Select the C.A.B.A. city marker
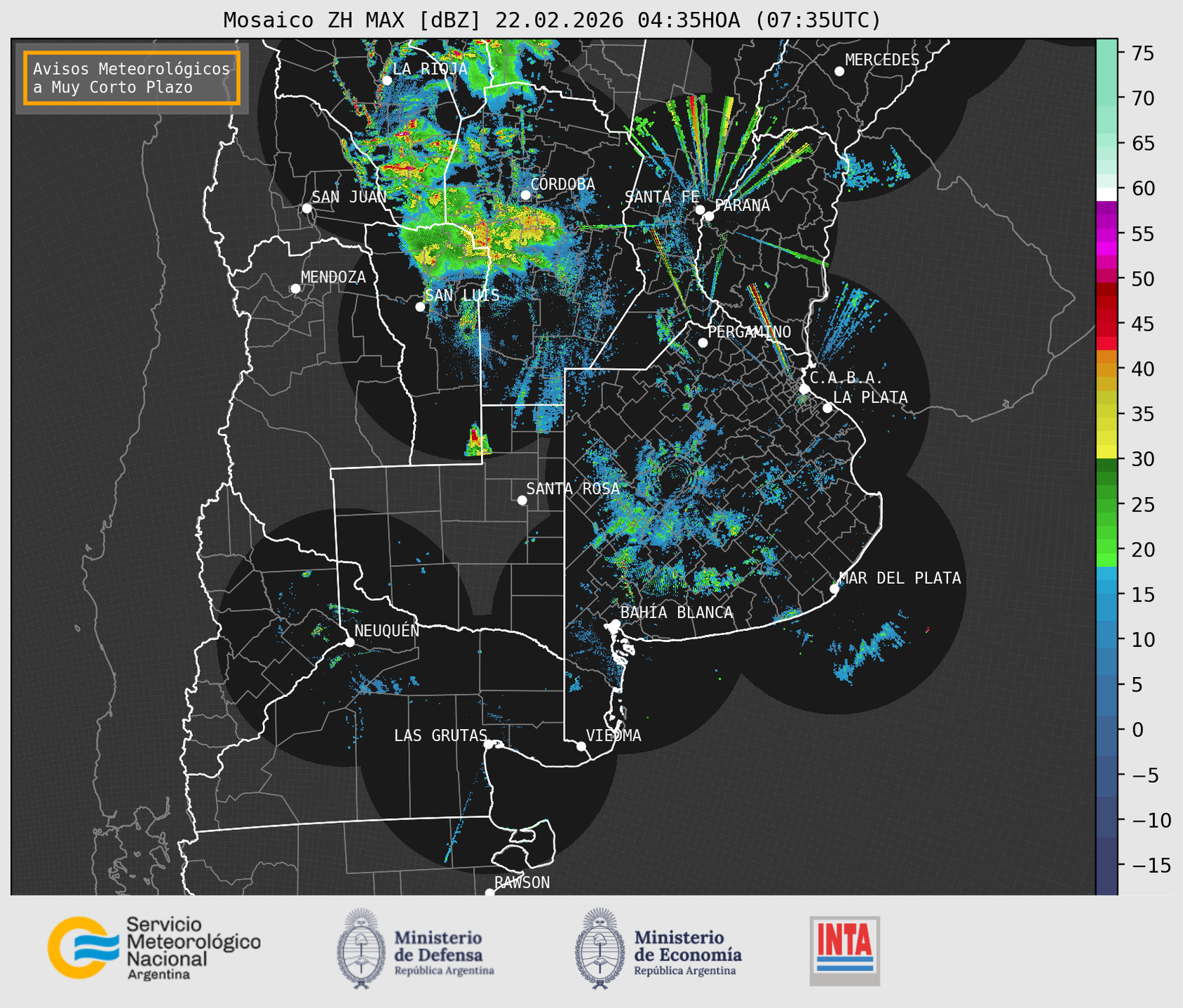 pyautogui.click(x=804, y=389)
